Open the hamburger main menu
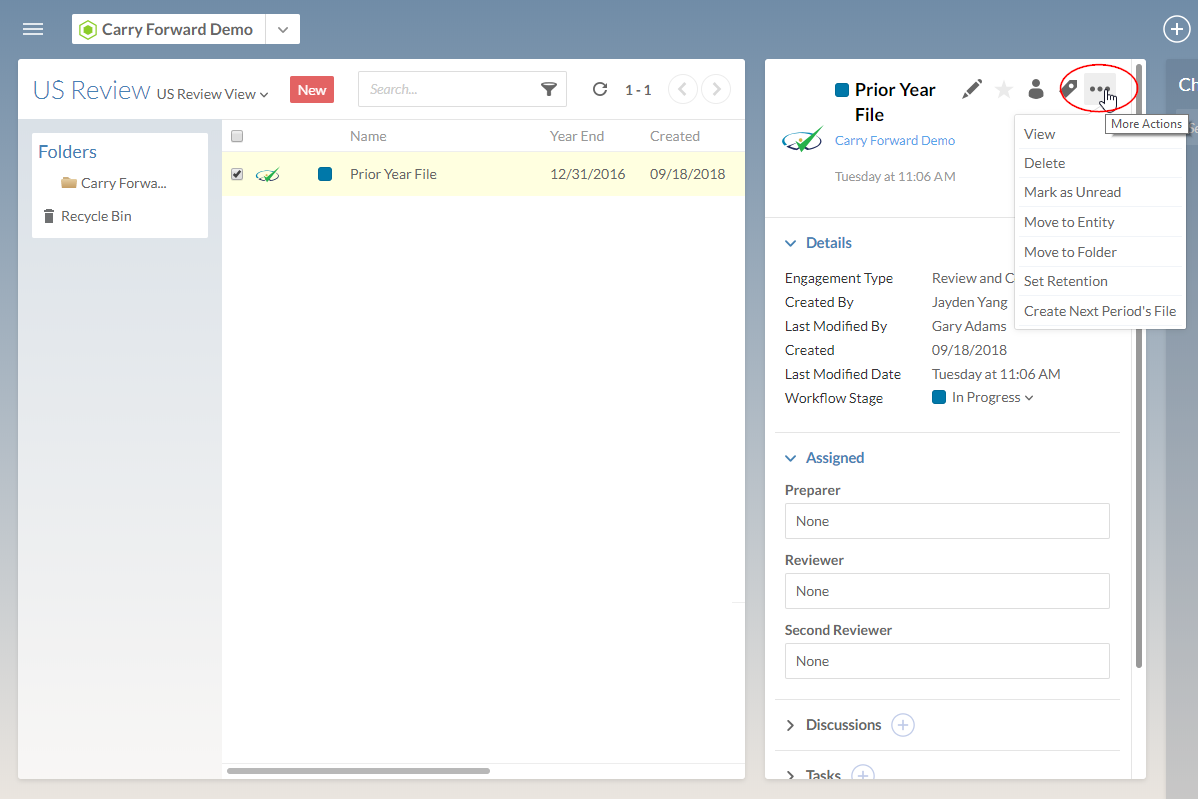 click(x=33, y=29)
